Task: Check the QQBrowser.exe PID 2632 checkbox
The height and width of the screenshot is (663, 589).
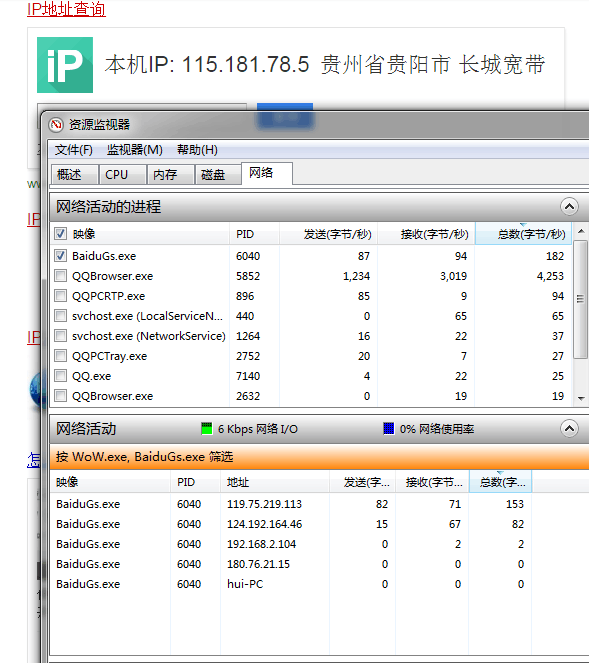Action: pos(60,396)
